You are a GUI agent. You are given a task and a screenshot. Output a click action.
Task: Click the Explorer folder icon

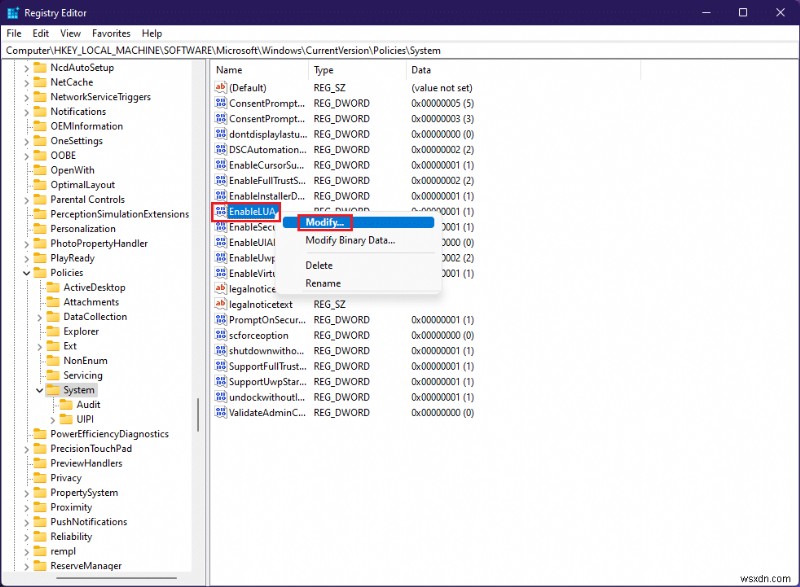tap(53, 331)
